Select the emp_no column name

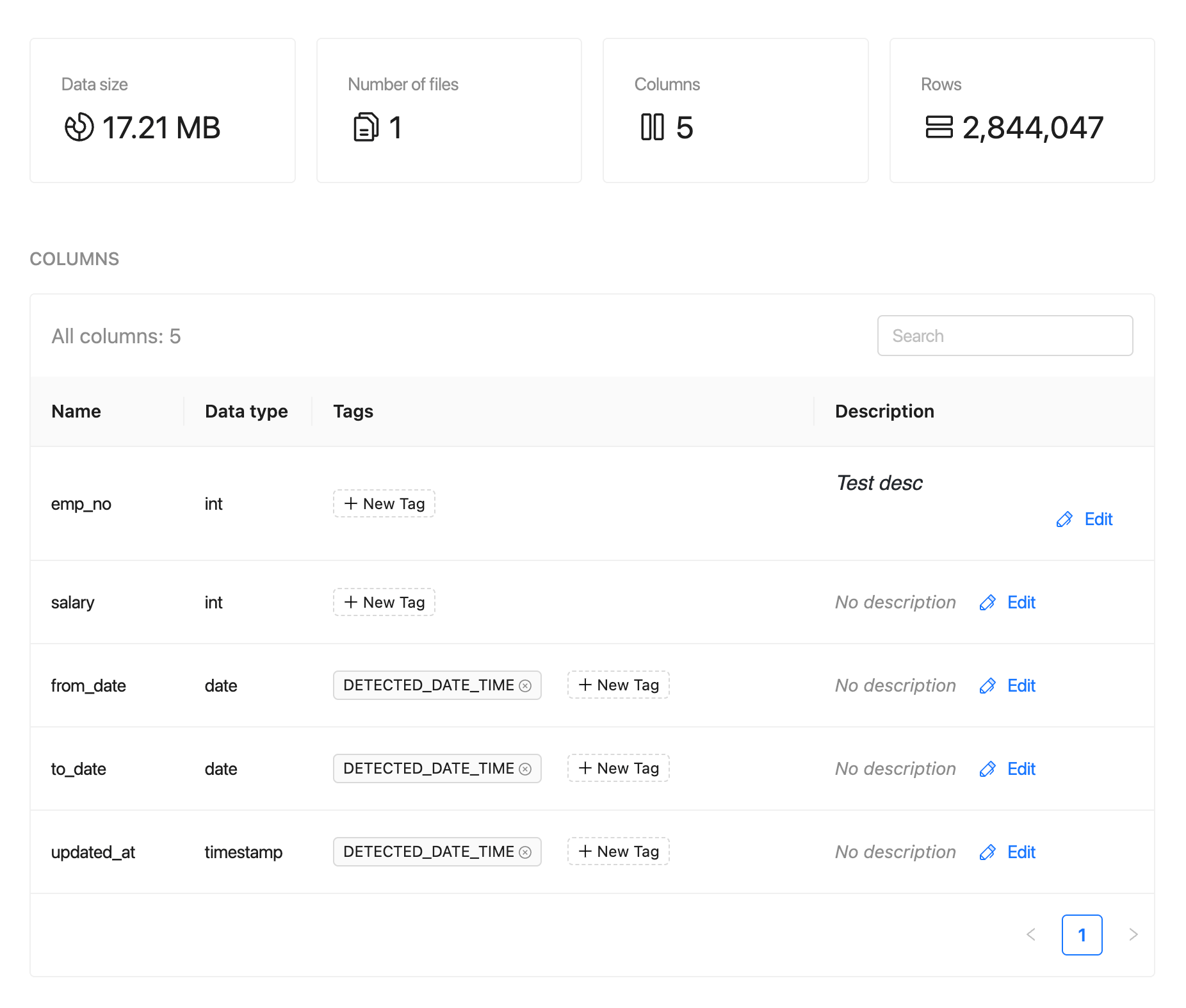click(x=81, y=504)
